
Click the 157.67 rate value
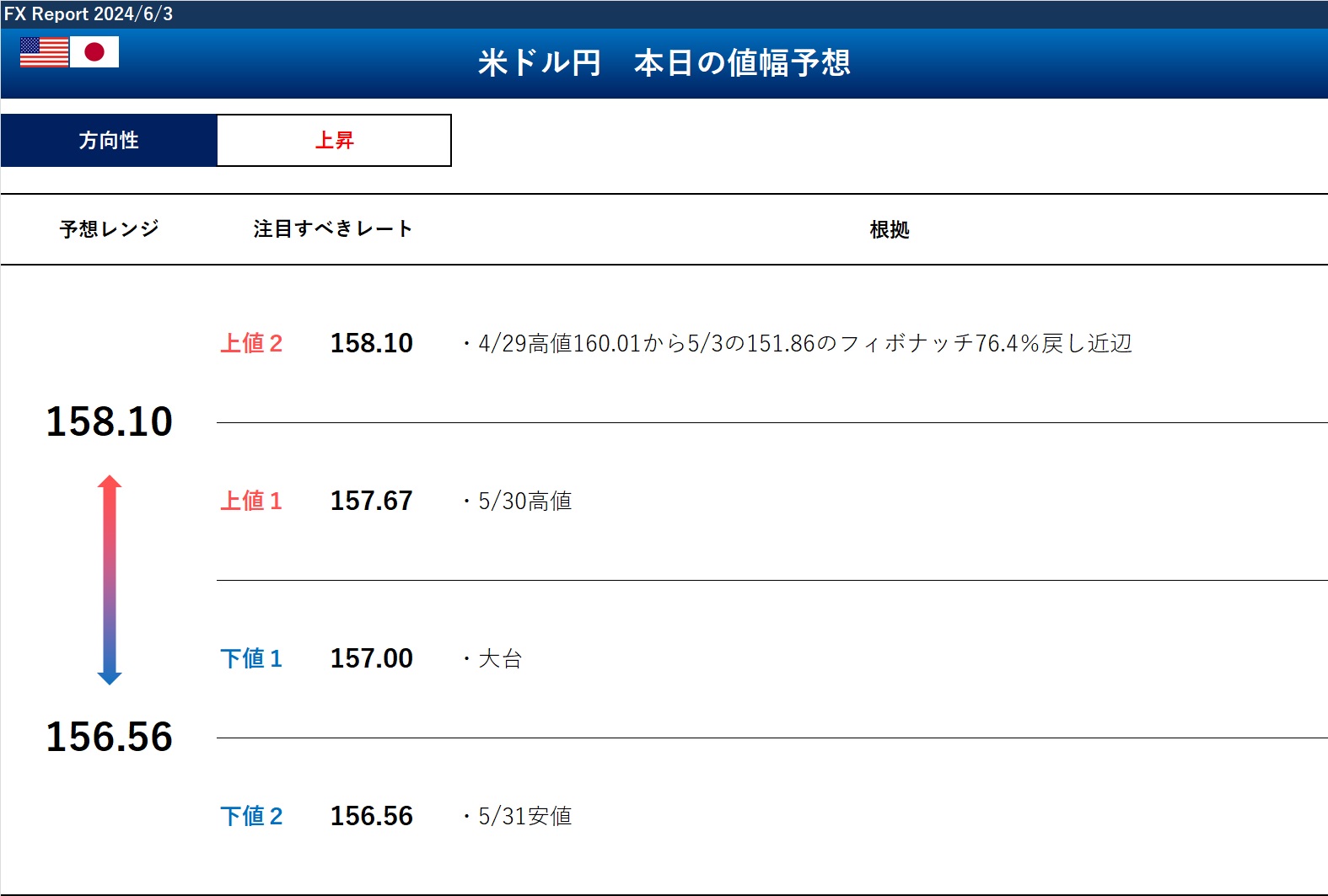tap(371, 502)
